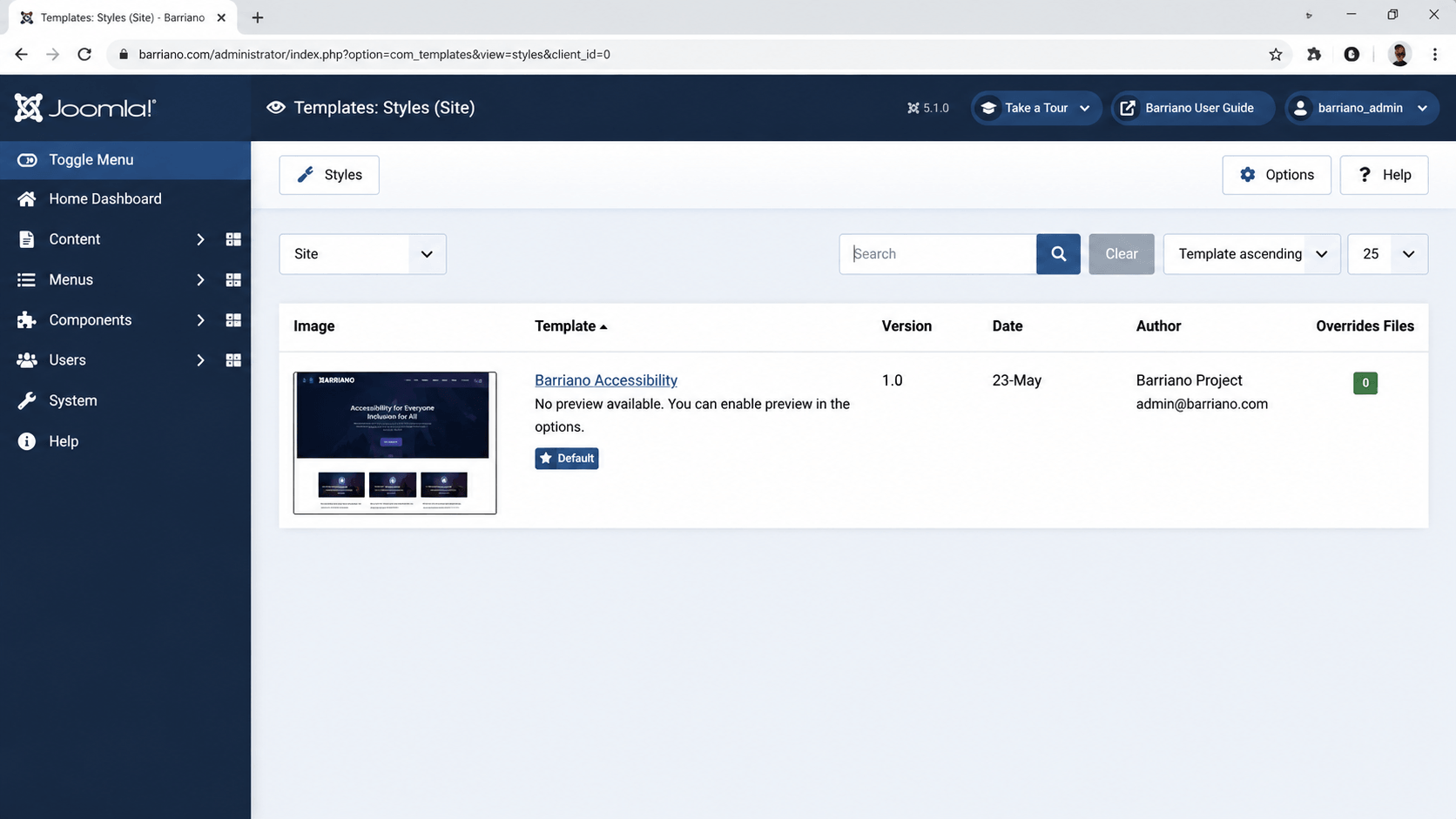Click the green overrides count badge
The image size is (1456, 819).
tap(1365, 383)
